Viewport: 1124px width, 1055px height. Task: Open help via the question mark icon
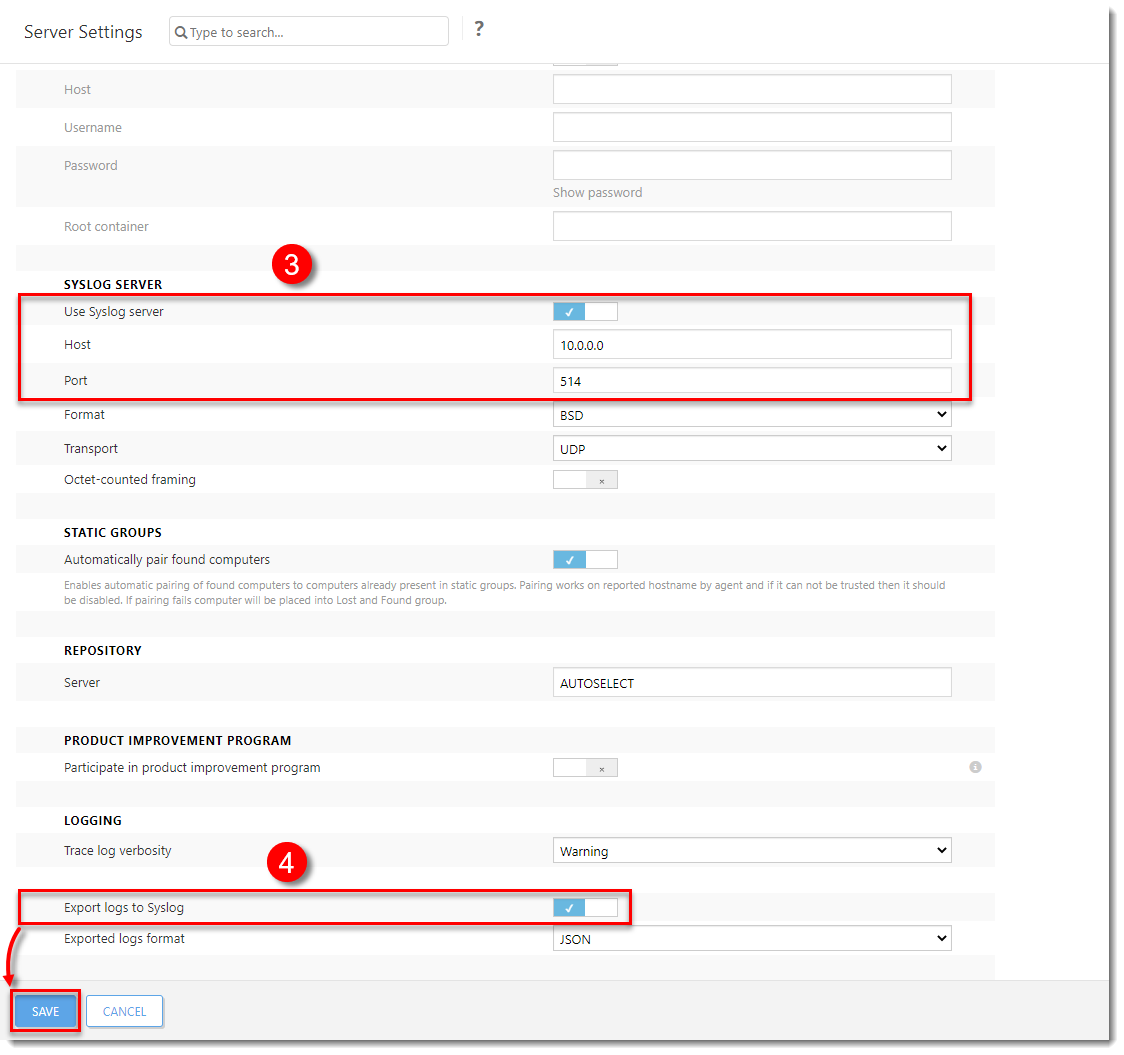pyautogui.click(x=479, y=29)
